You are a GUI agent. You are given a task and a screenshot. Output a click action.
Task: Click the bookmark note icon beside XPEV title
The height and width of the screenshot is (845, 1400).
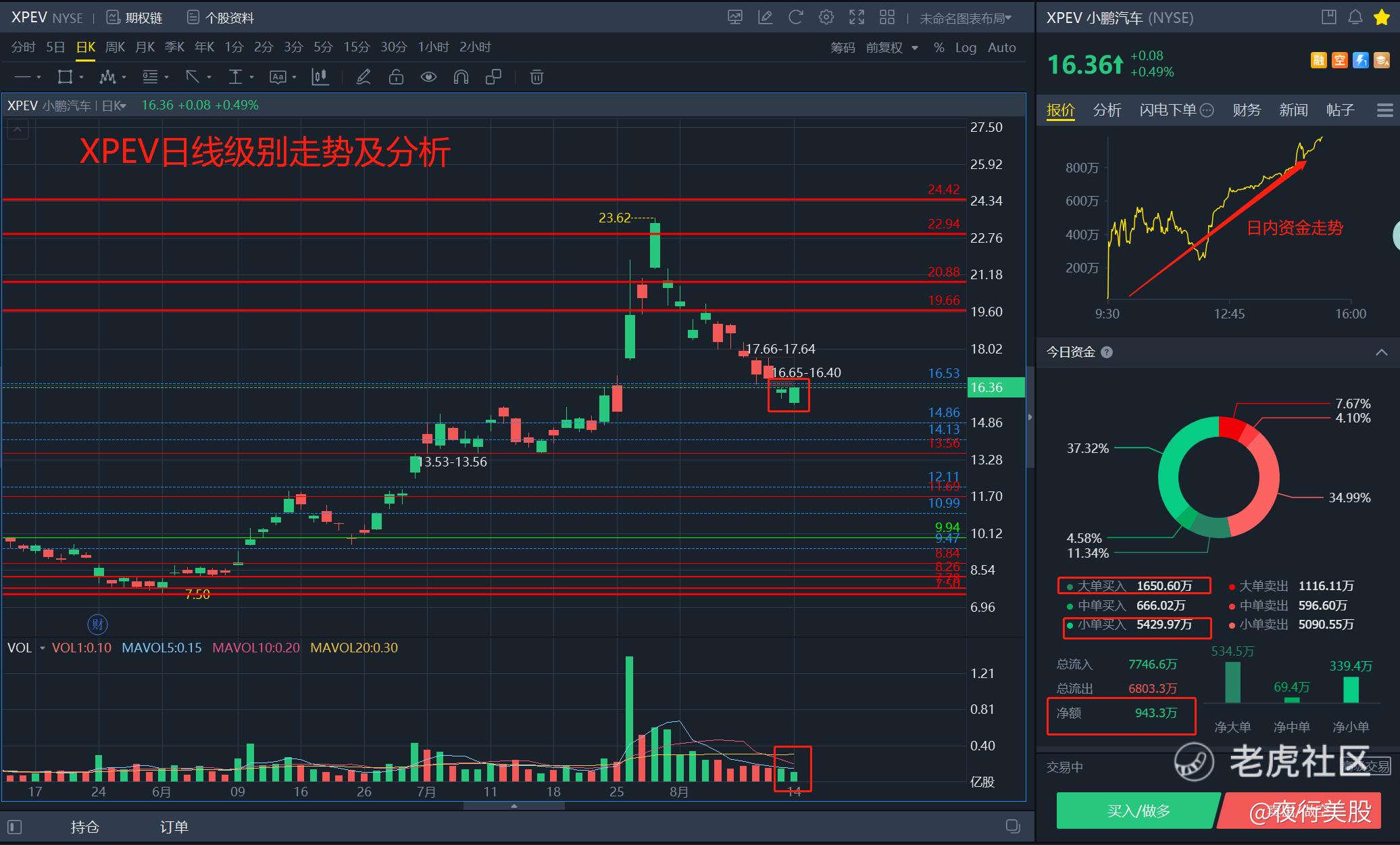[1328, 18]
